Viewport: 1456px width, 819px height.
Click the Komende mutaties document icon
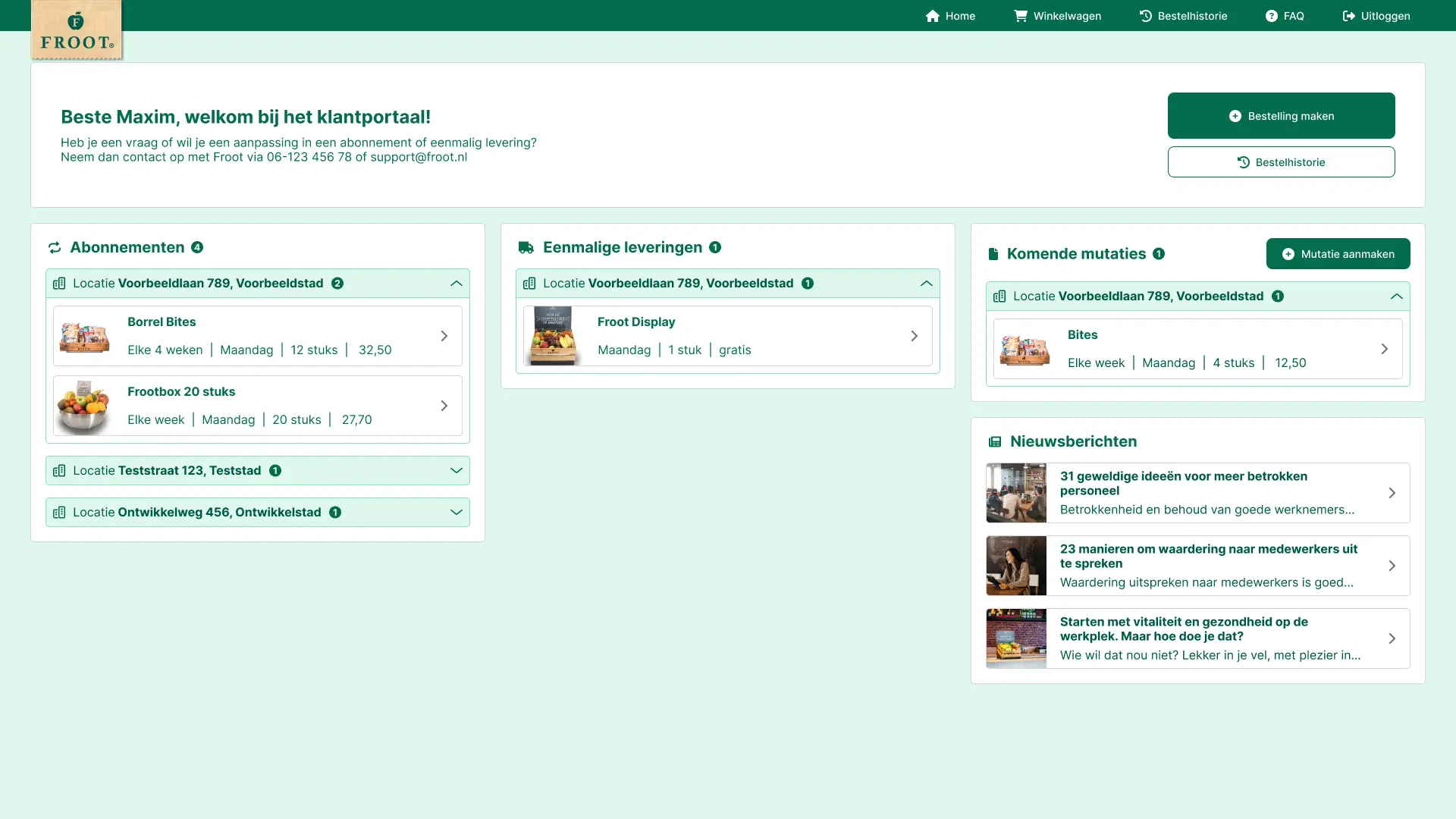(x=993, y=254)
